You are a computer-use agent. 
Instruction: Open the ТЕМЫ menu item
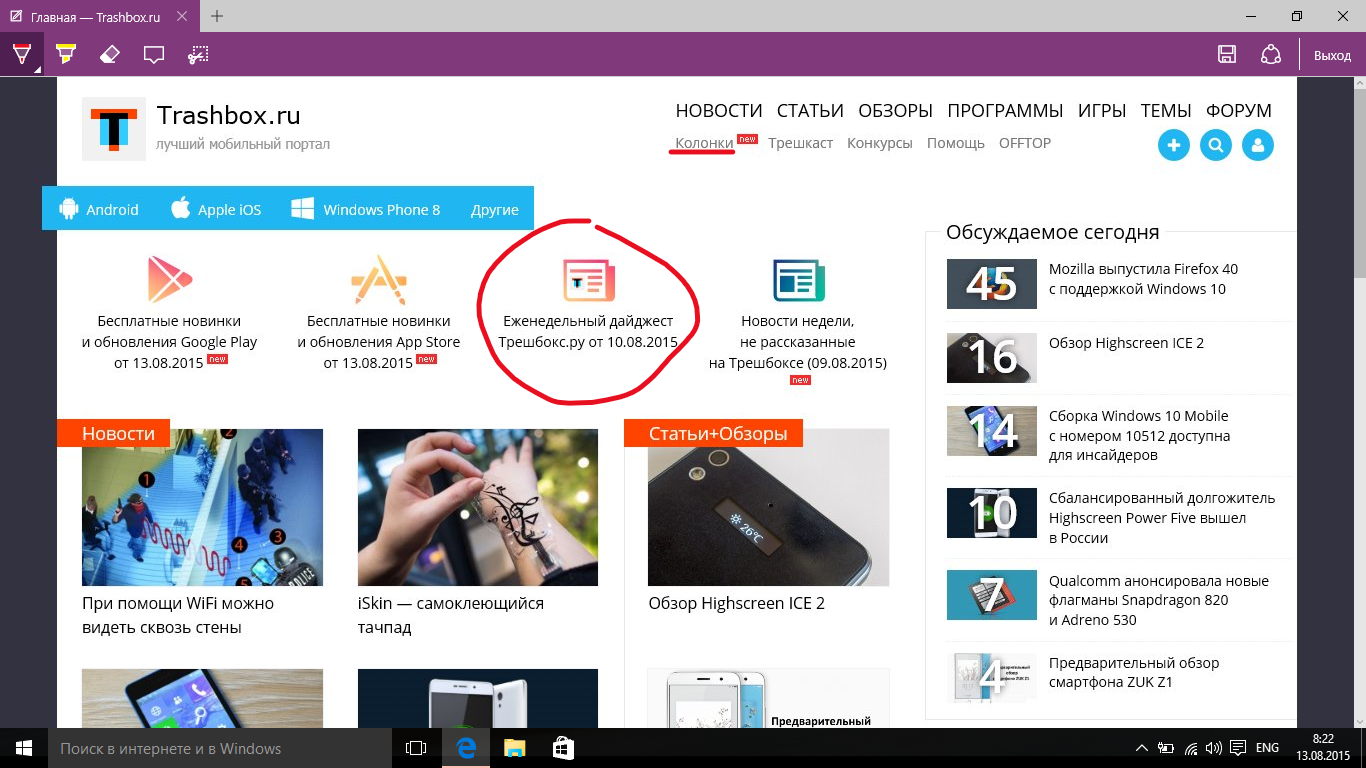[x=1166, y=111]
